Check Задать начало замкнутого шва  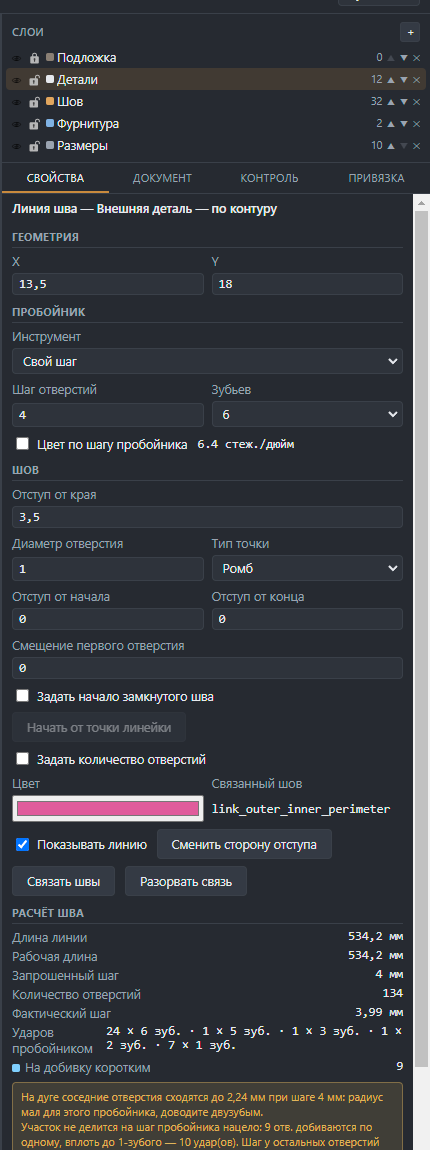23,695
